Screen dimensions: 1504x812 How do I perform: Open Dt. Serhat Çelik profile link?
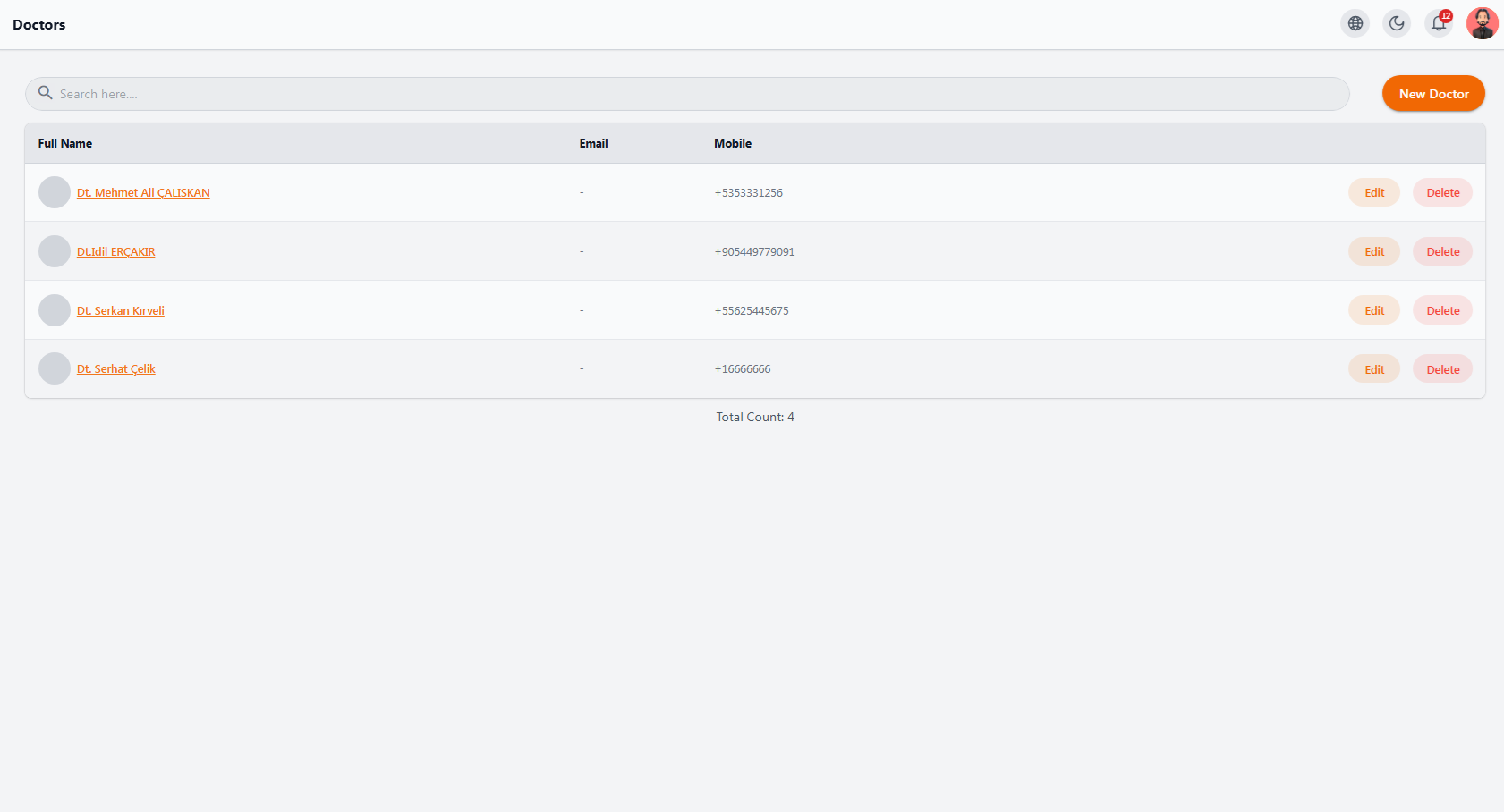(x=116, y=368)
